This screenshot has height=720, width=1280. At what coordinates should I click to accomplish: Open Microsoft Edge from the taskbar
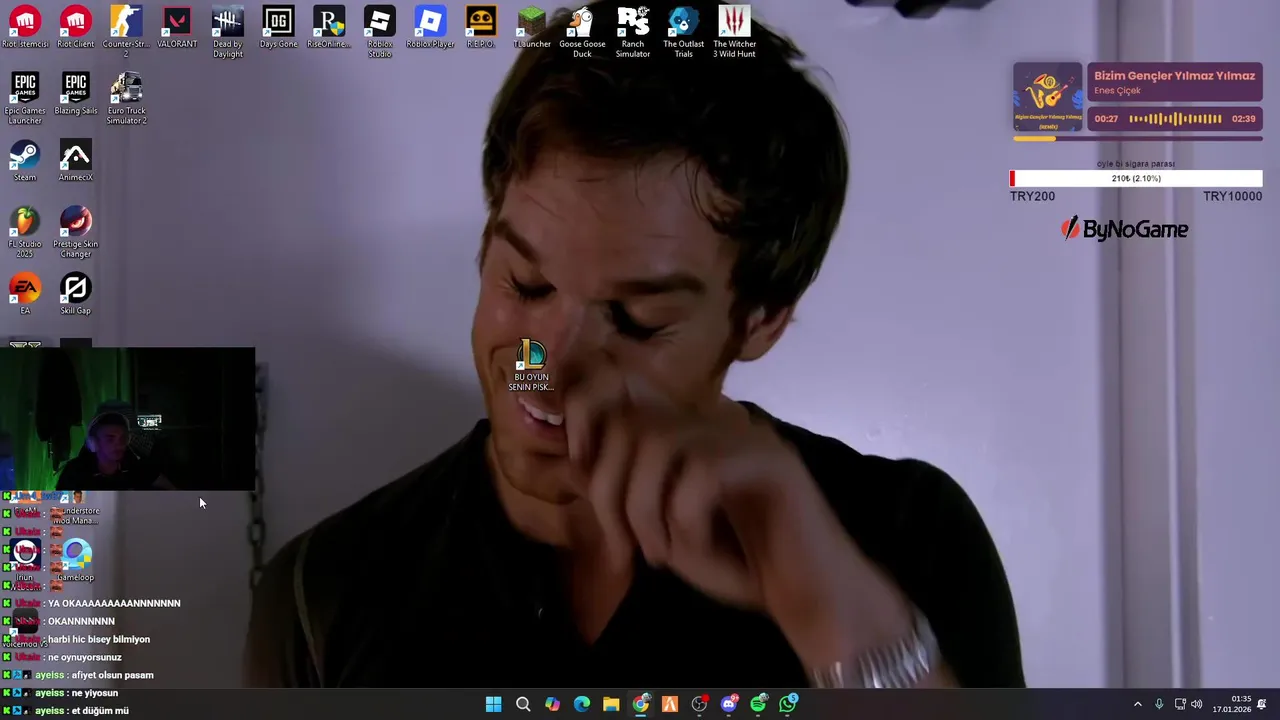(582, 704)
